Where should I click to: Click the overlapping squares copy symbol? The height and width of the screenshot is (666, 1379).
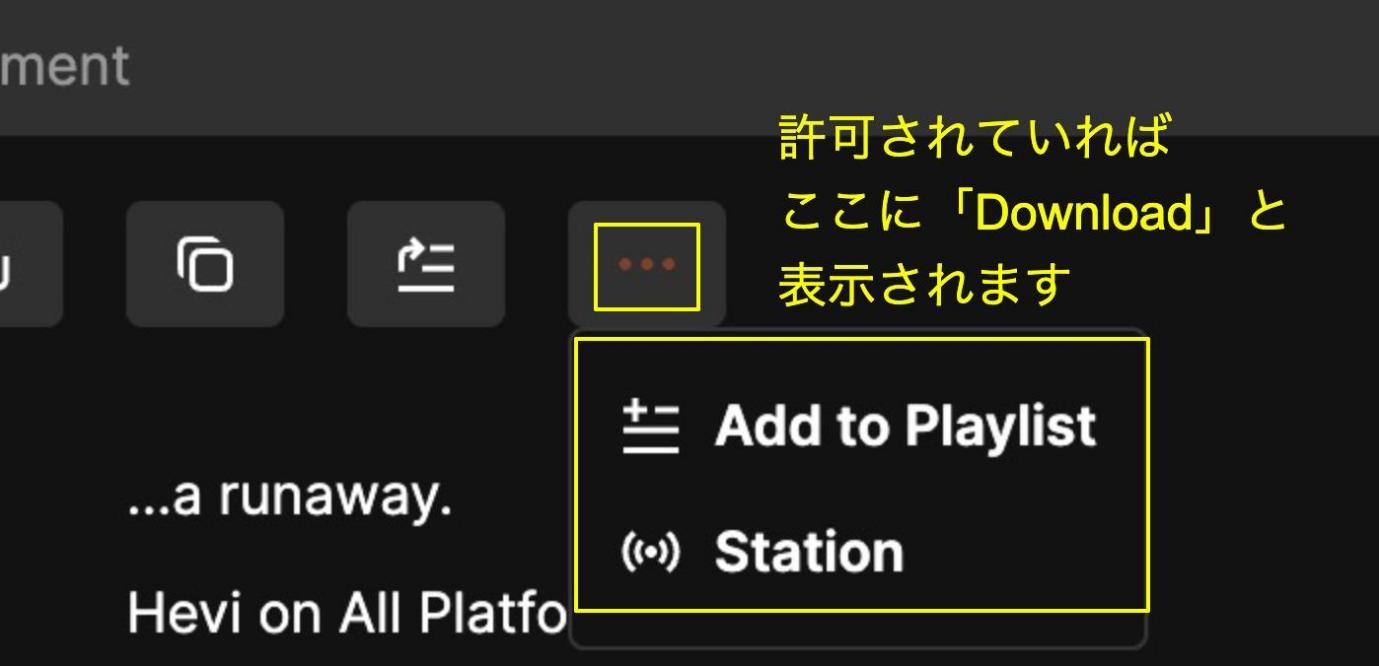click(x=205, y=264)
